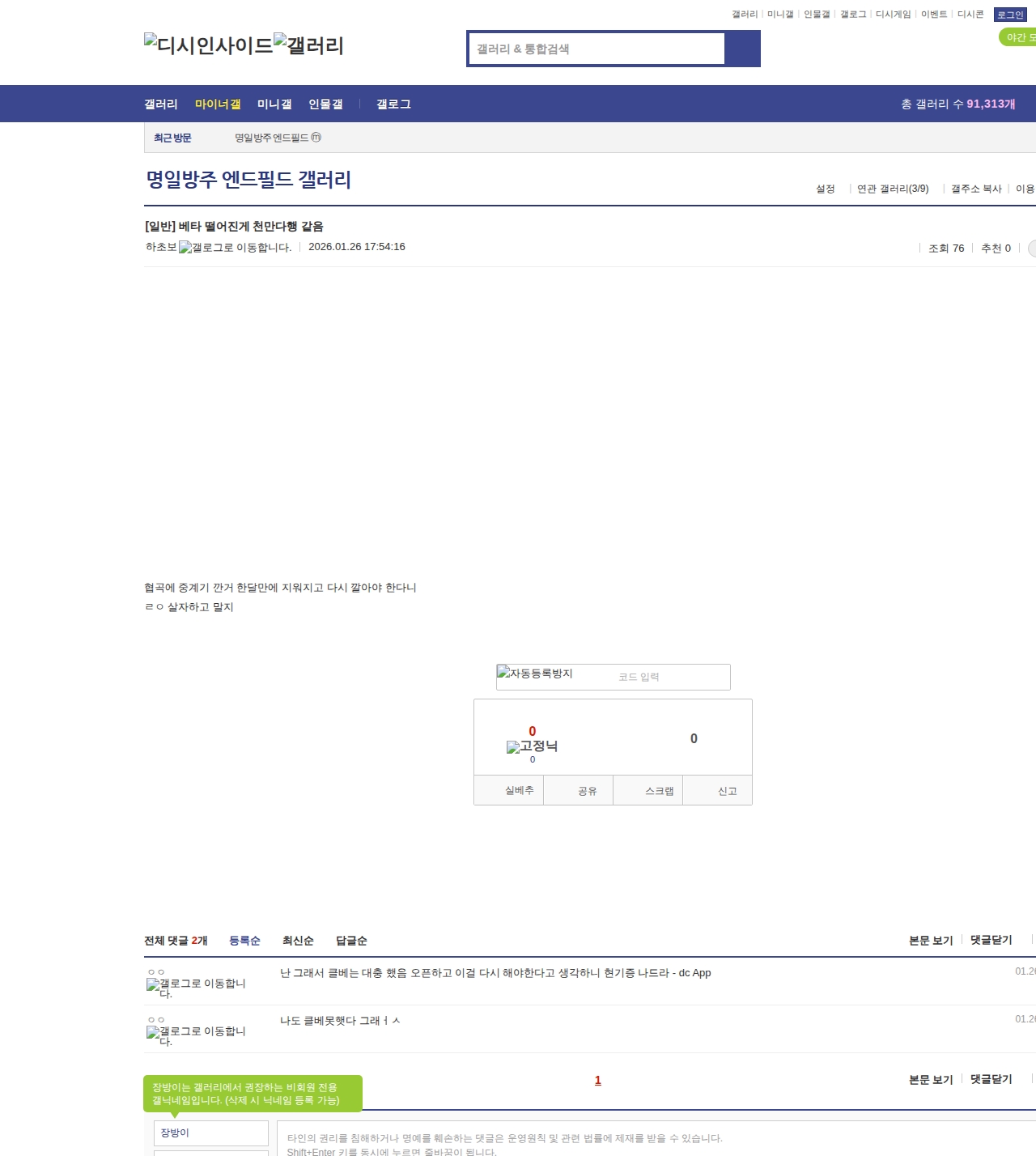Image resolution: width=1036 pixels, height=1156 pixels.
Task: Toggle night mode button
Action: 1018,37
